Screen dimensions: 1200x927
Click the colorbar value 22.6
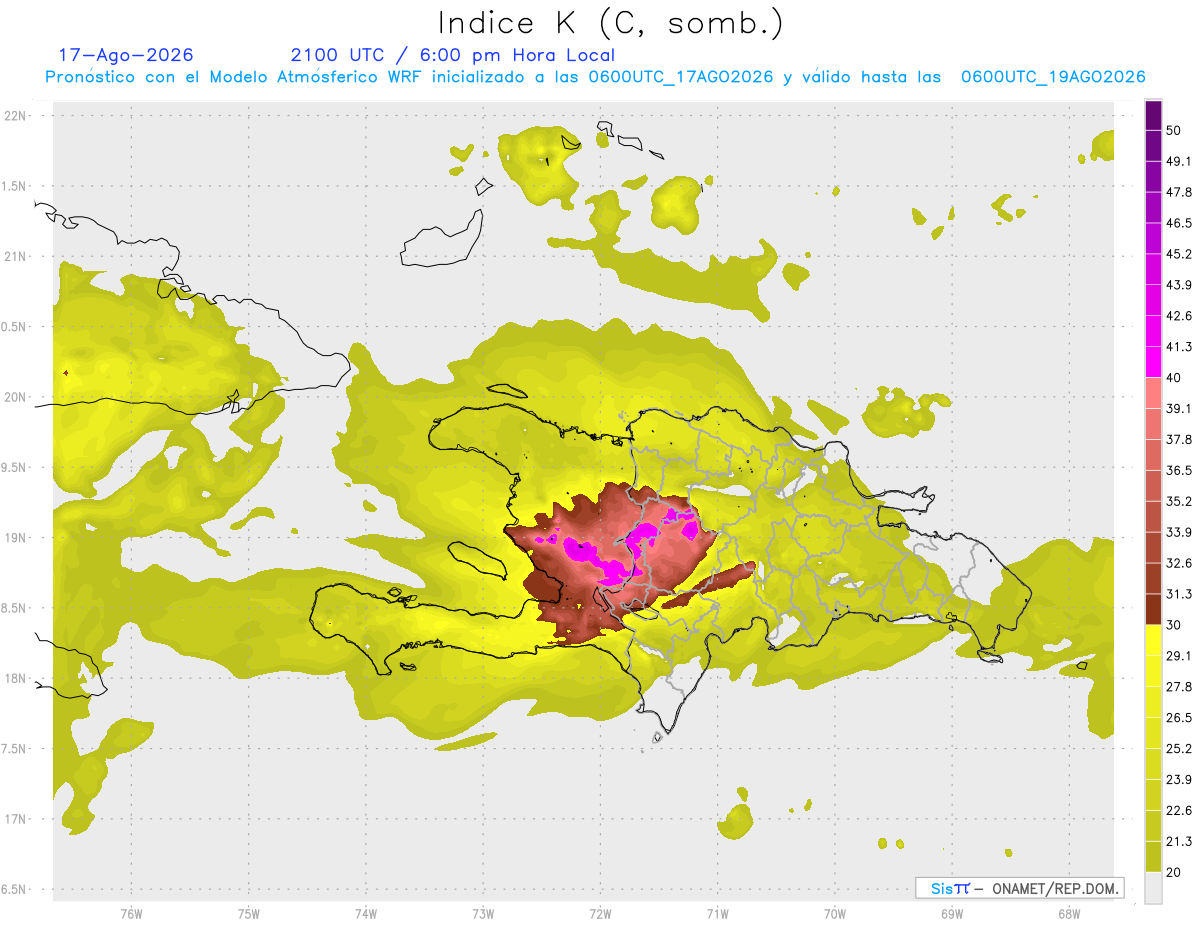click(x=1179, y=811)
